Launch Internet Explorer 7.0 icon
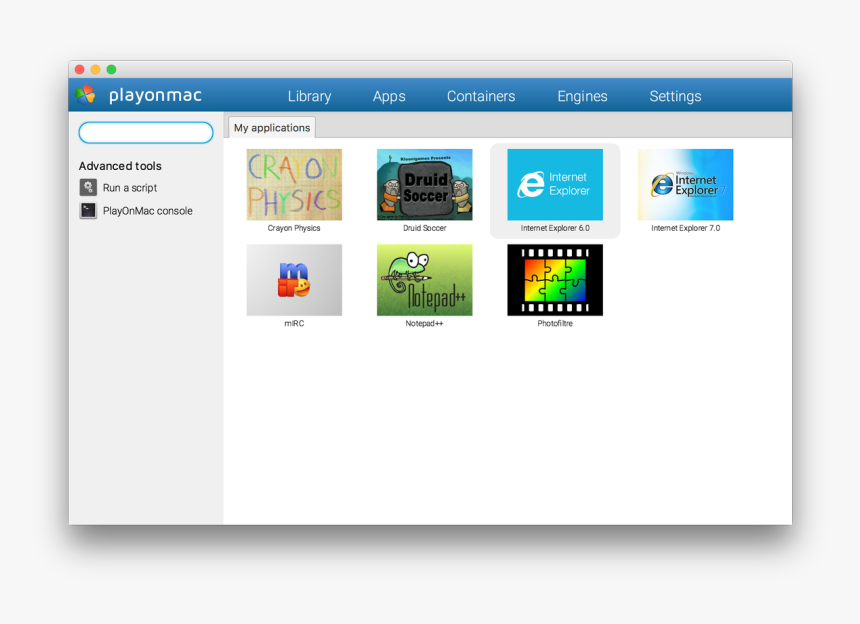 (x=685, y=185)
